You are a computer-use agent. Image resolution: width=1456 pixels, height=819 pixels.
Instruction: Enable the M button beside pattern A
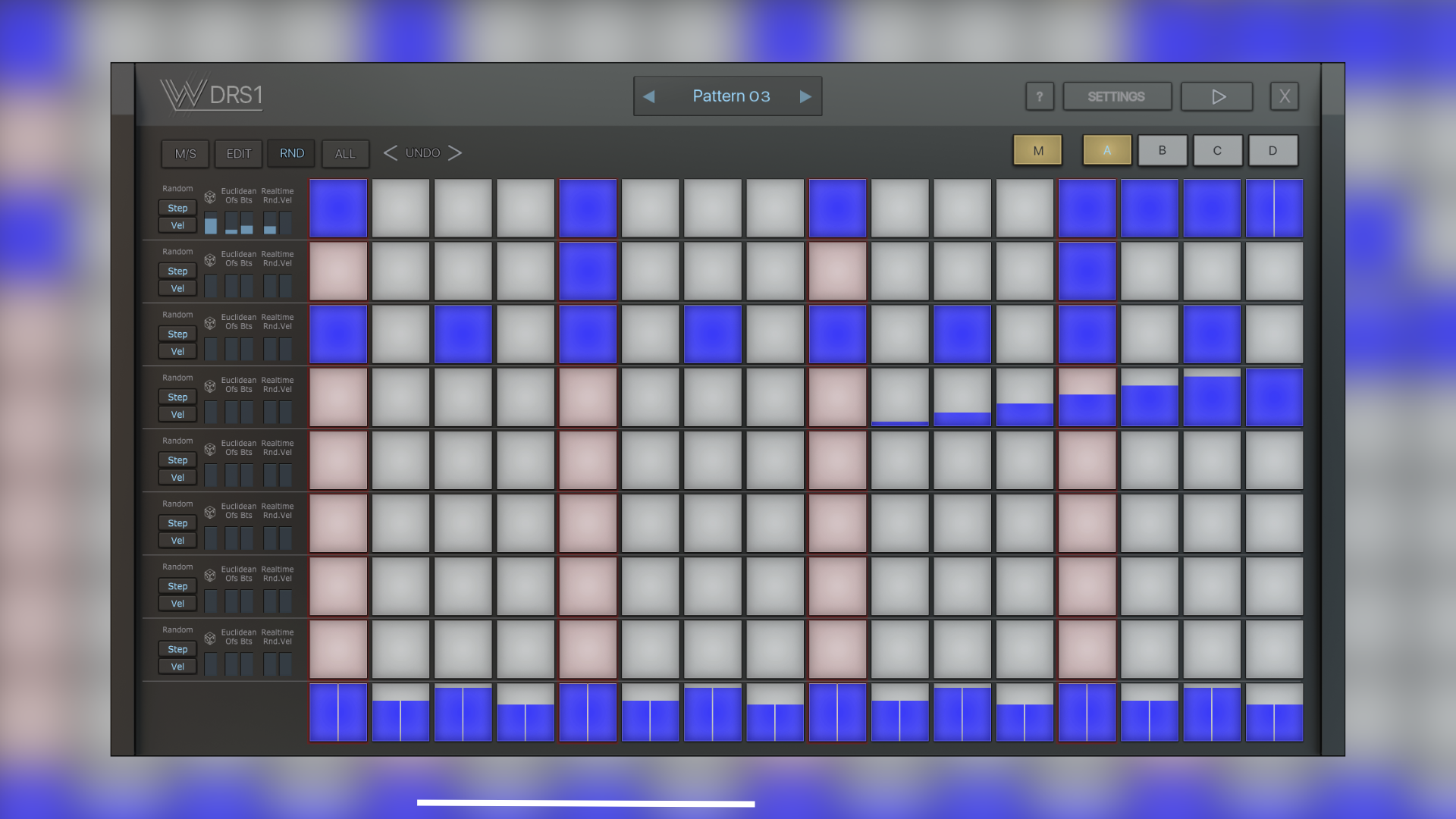[1038, 150]
